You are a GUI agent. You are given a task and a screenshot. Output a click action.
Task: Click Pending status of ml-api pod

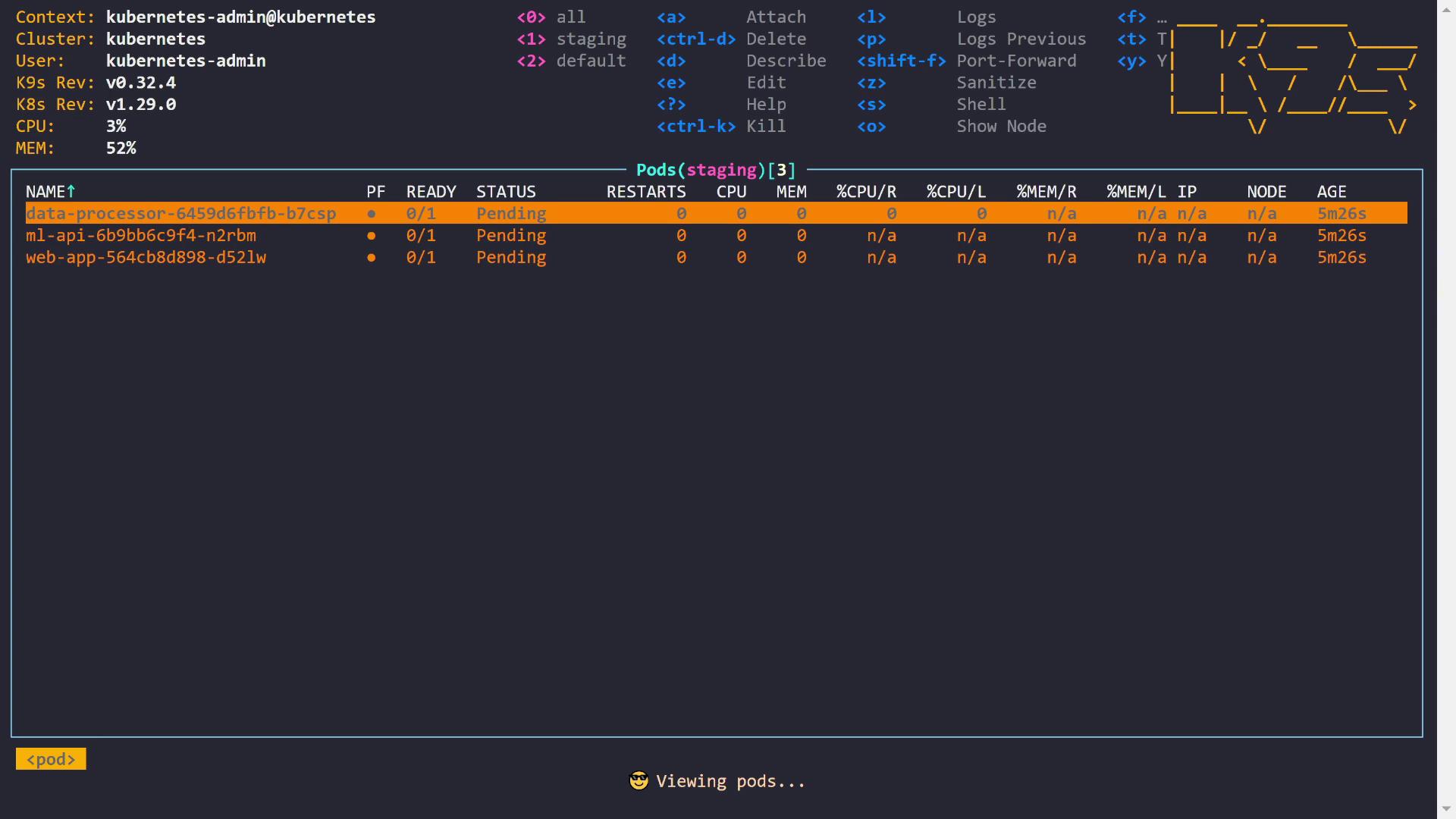click(x=511, y=236)
